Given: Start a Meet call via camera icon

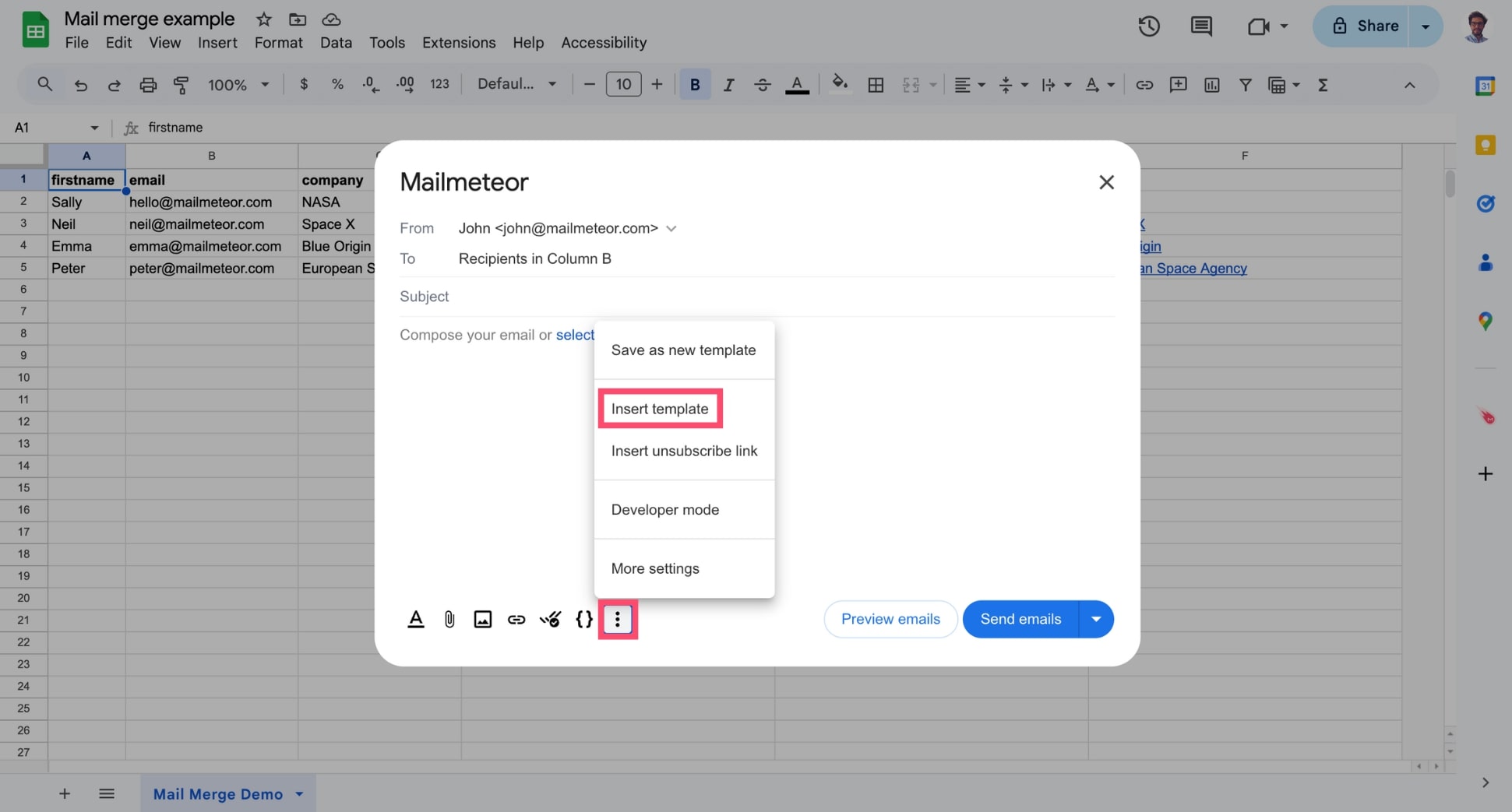Looking at the screenshot, I should (1259, 26).
